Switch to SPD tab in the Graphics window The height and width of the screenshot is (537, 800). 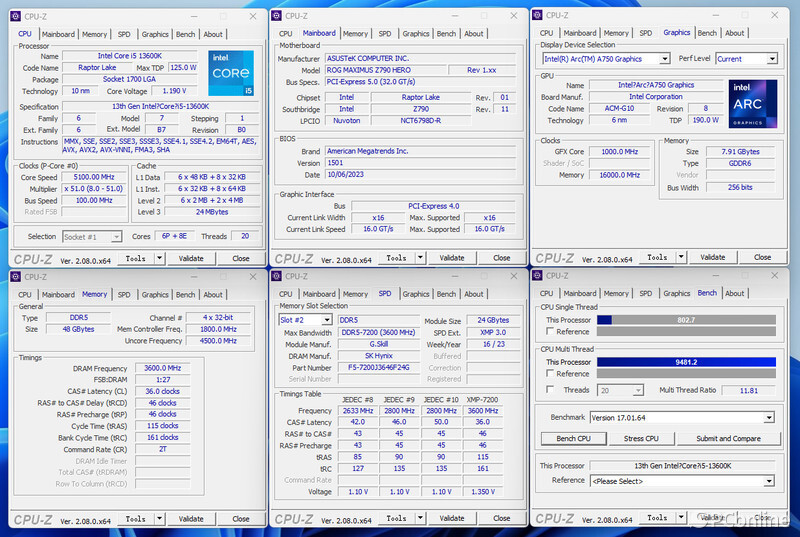[x=646, y=33]
